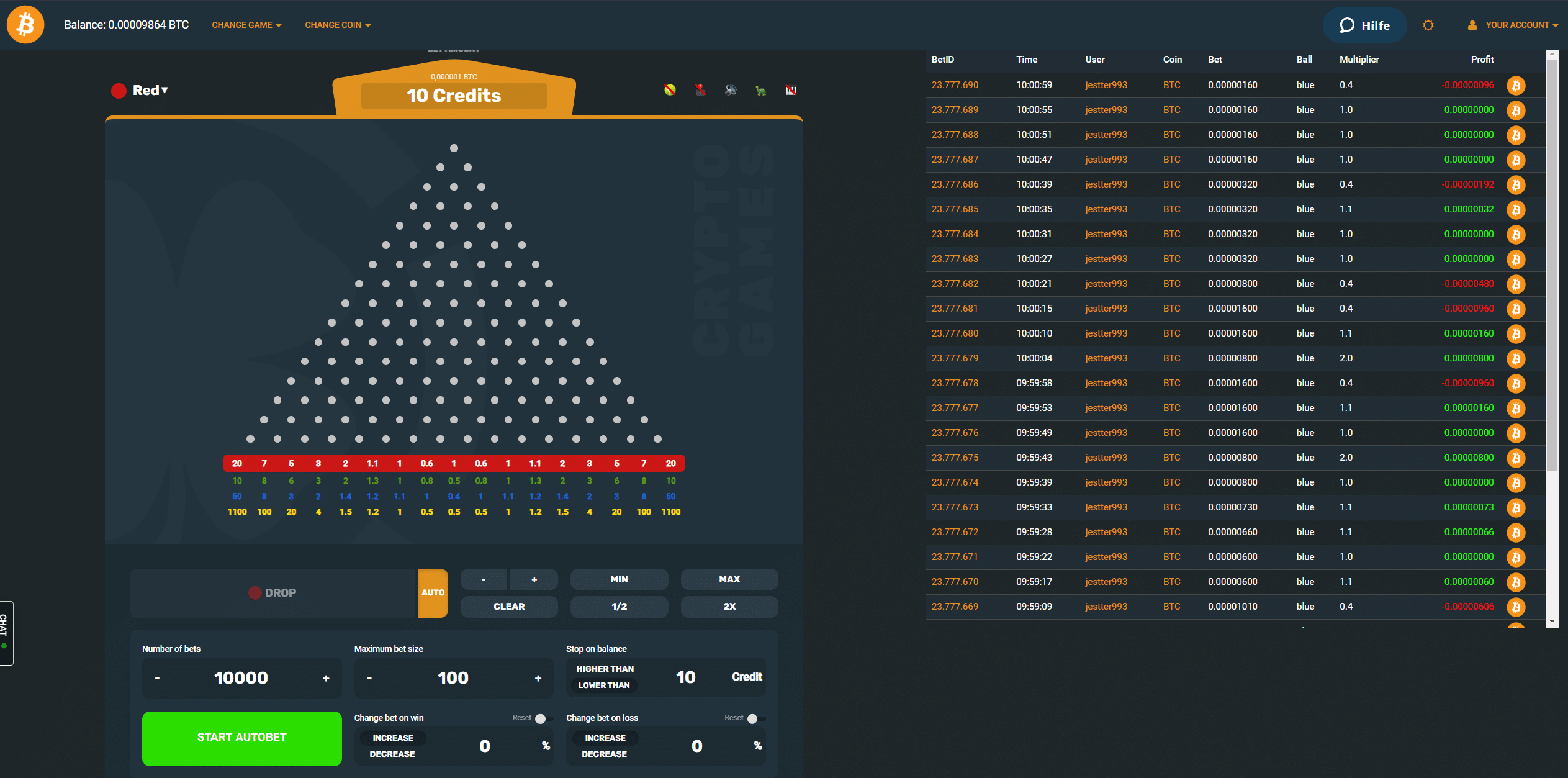Halve the bet with 1/2 button

click(619, 607)
